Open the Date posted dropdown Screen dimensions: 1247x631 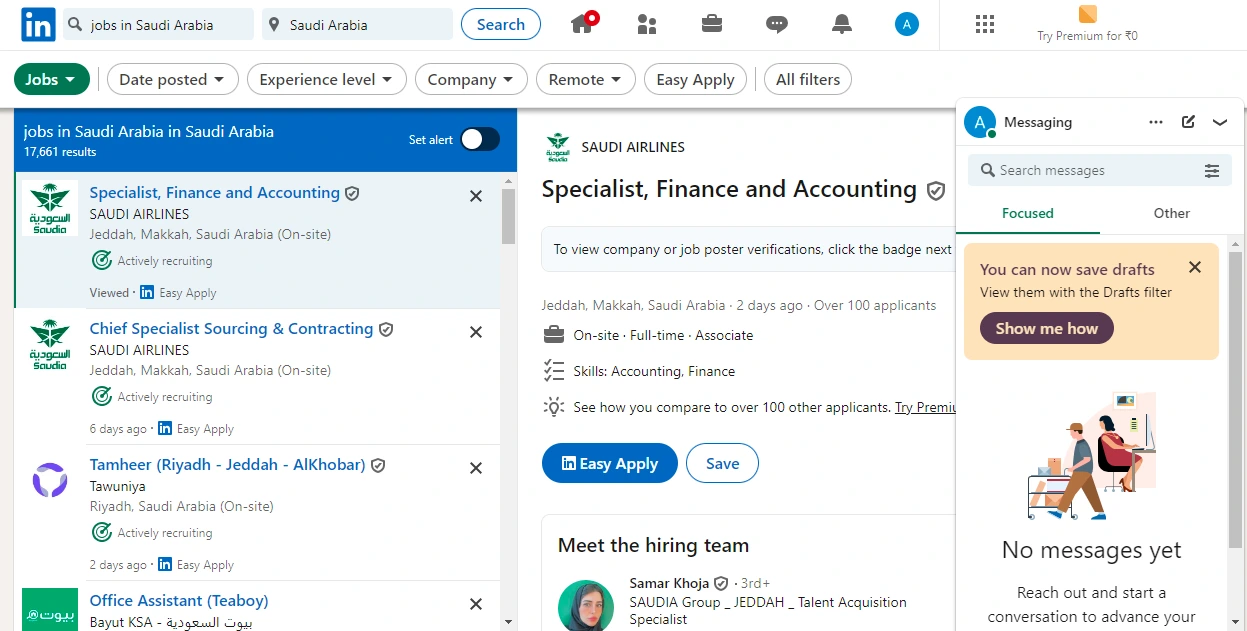pyautogui.click(x=173, y=79)
